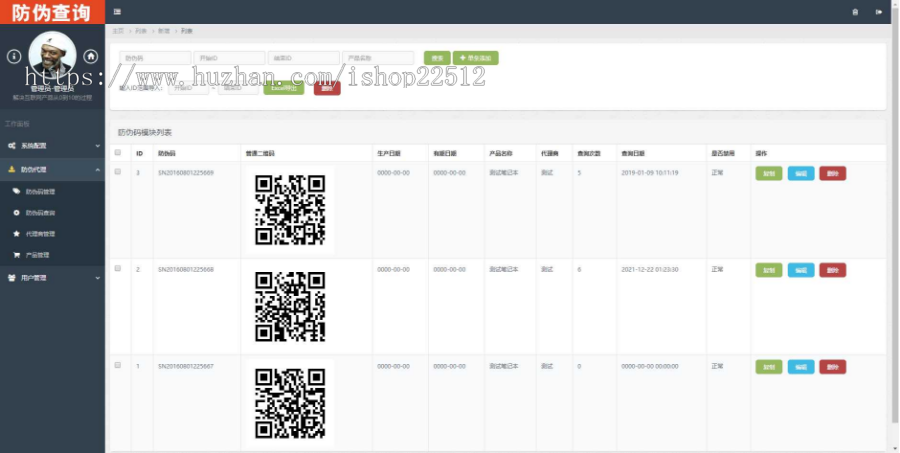The width and height of the screenshot is (900, 453).
Task: Click the blue 编辑 button for SN20160801225669
Action: point(801,173)
